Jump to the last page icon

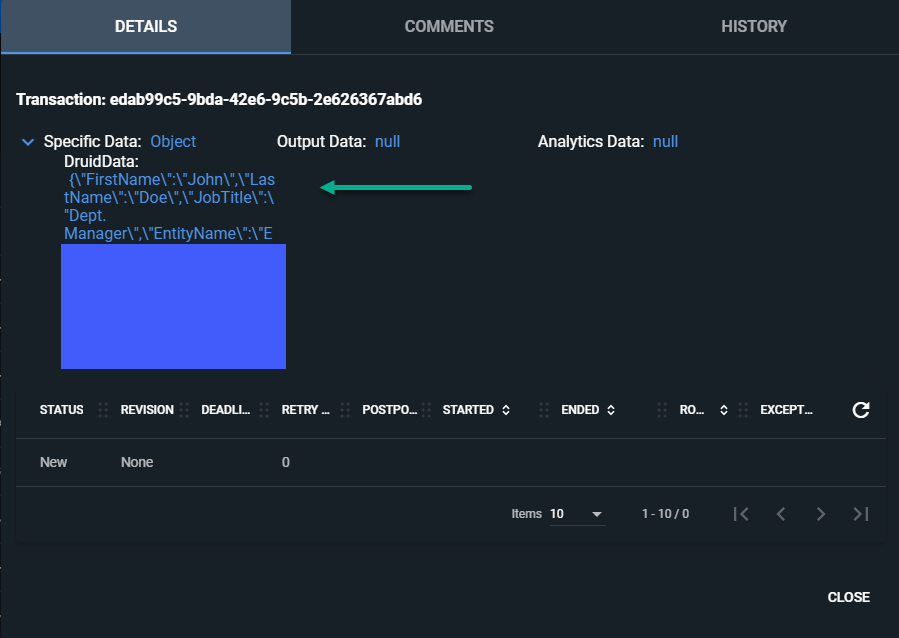pos(860,513)
